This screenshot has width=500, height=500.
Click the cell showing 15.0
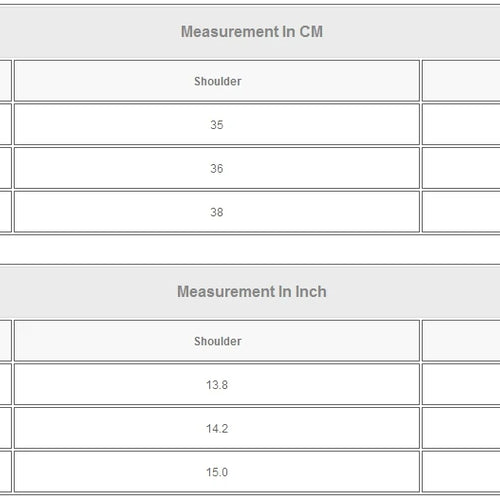point(217,472)
